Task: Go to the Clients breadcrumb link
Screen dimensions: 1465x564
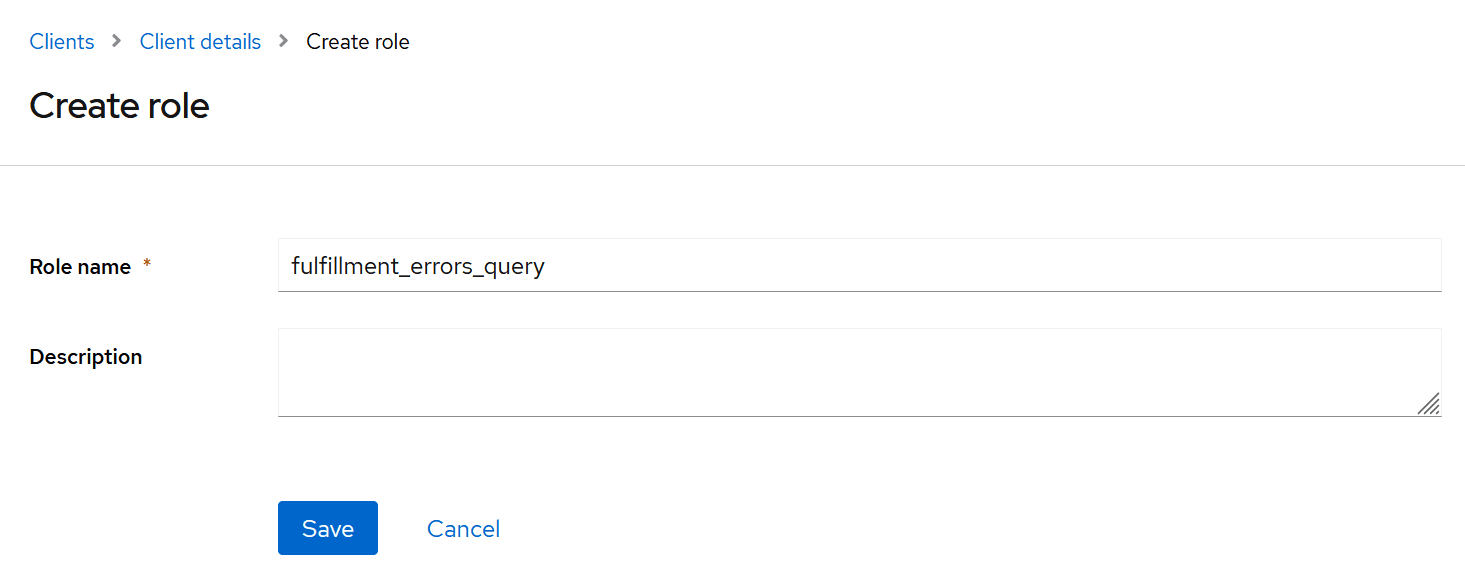Action: tap(62, 42)
